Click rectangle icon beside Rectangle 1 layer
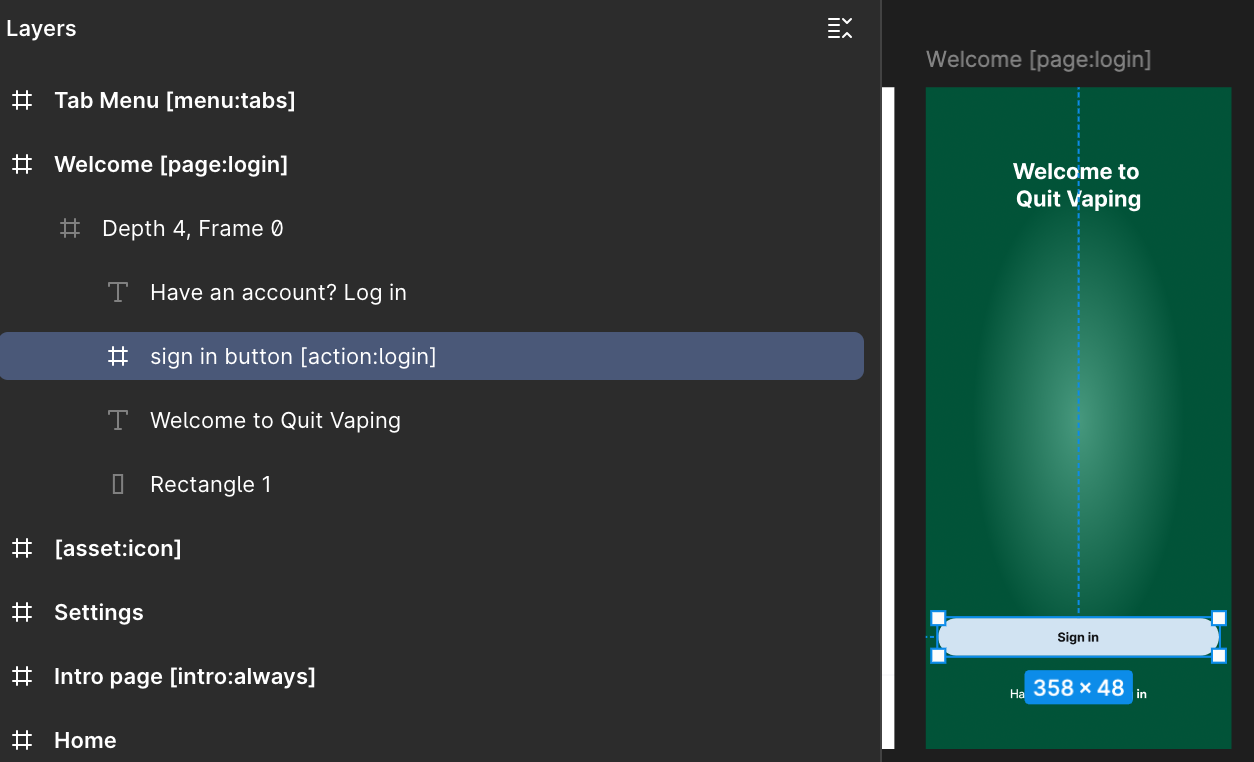1254x762 pixels. [x=118, y=484]
